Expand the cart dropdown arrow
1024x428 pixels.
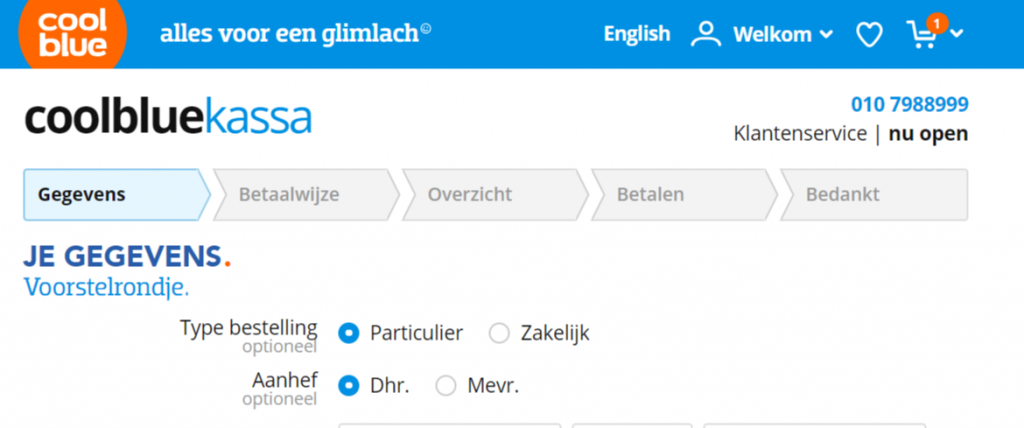(957, 33)
